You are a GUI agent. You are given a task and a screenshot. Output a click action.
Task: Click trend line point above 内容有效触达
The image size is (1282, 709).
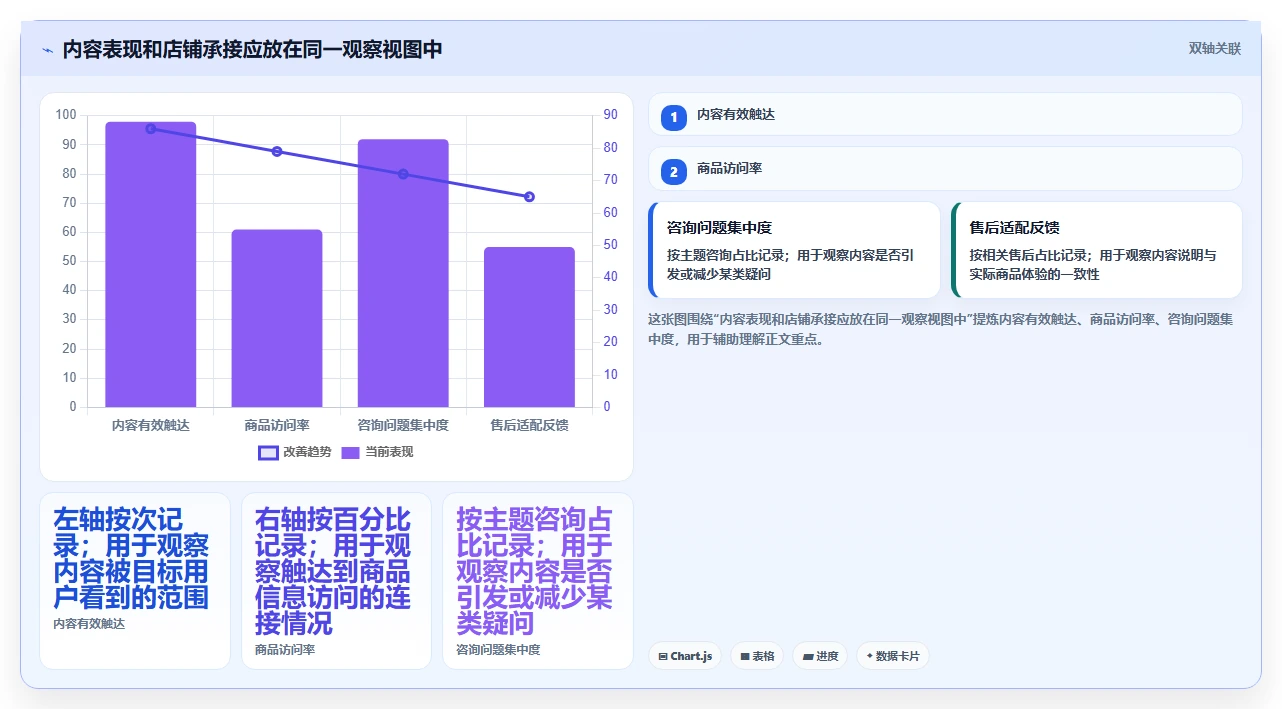click(151, 128)
